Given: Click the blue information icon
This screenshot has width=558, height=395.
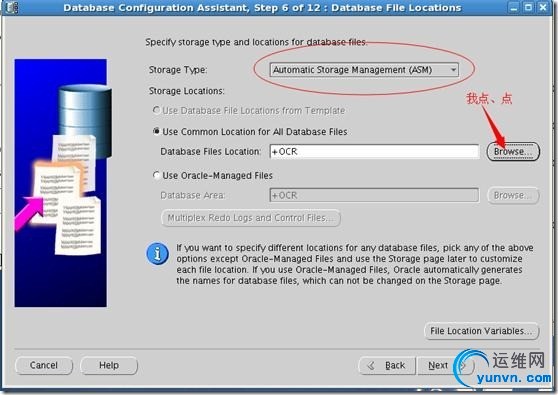Looking at the screenshot, I should pyautogui.click(x=158, y=254).
